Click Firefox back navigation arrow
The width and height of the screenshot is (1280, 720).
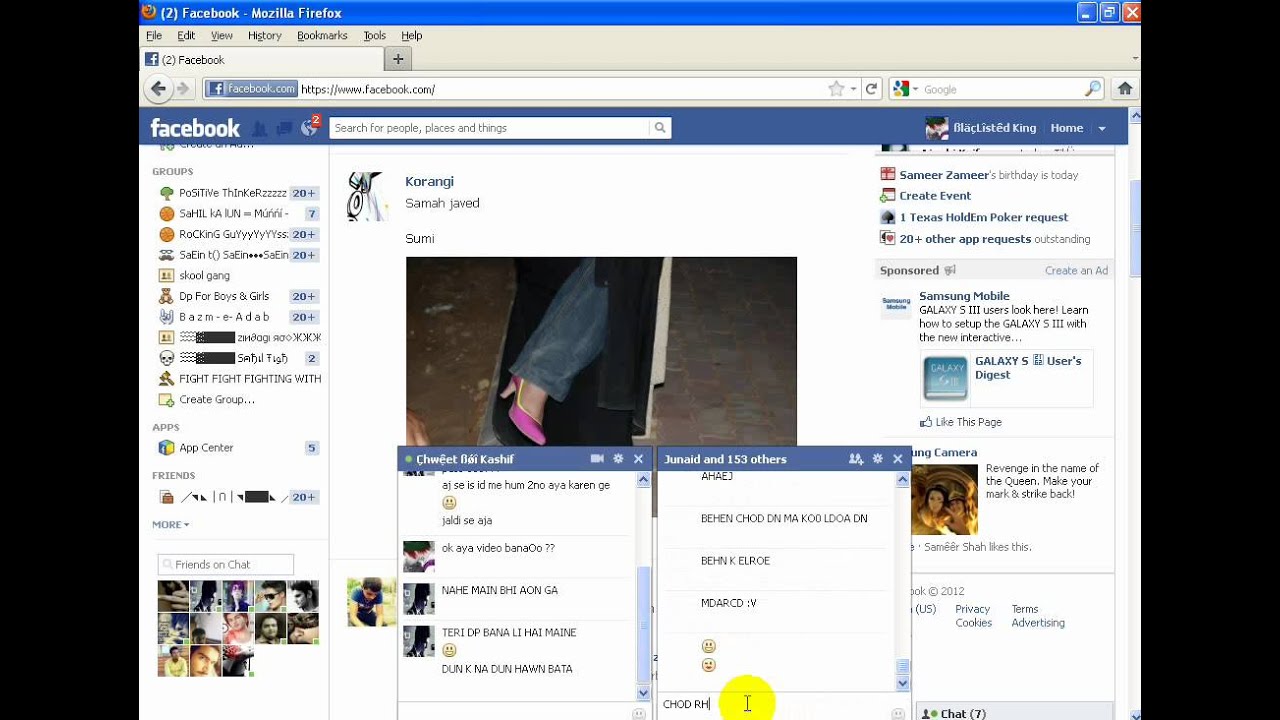tap(158, 89)
